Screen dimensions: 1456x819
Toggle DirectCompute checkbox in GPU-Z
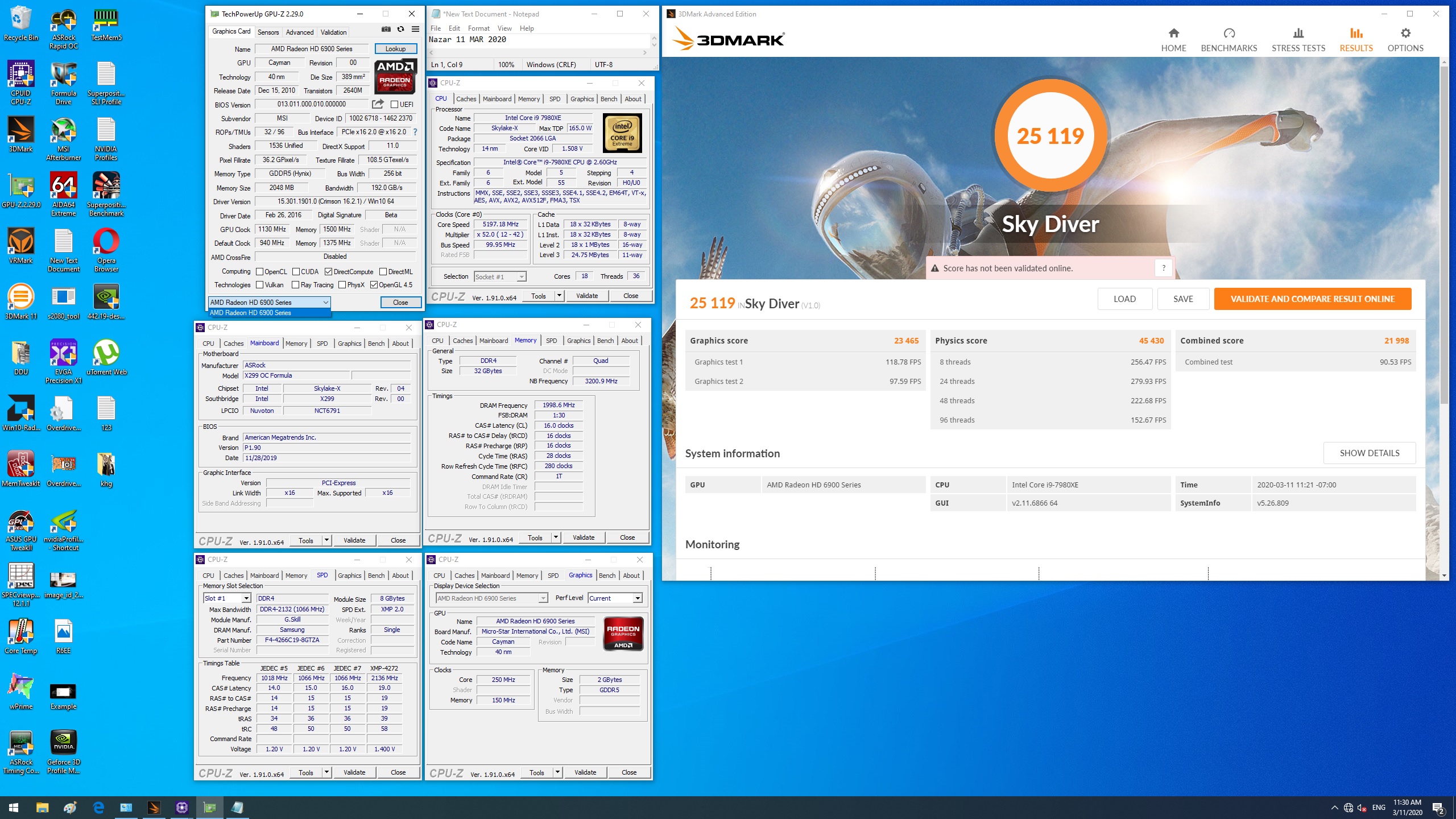pos(328,272)
